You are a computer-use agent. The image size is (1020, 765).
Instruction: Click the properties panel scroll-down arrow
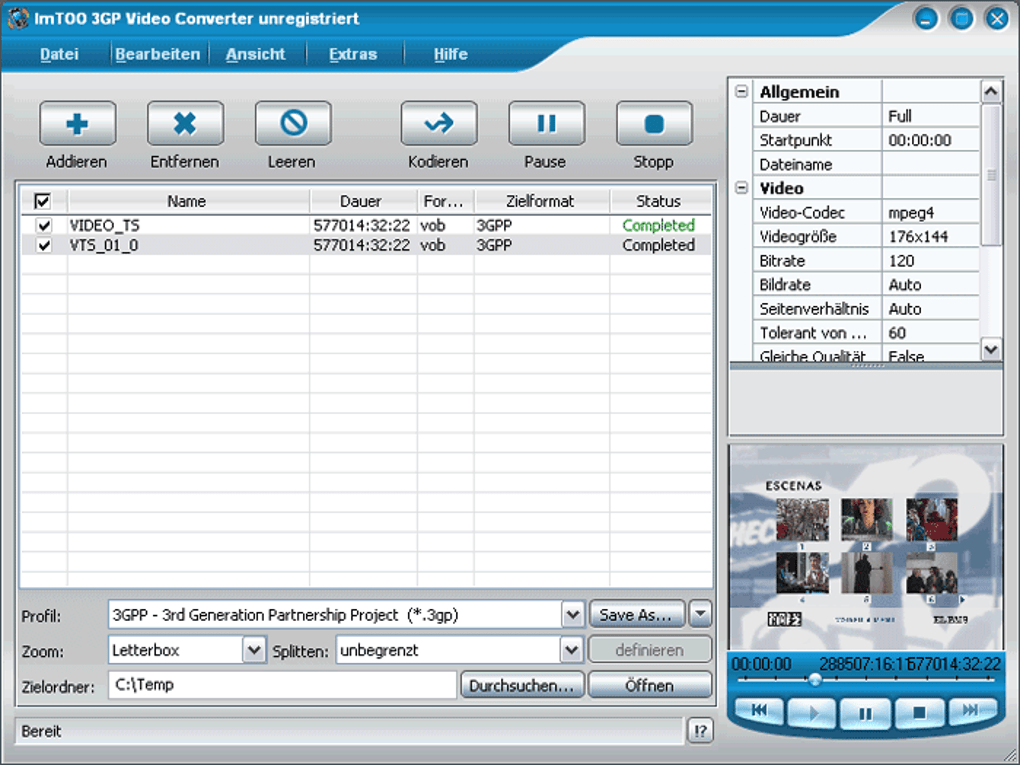(x=991, y=349)
